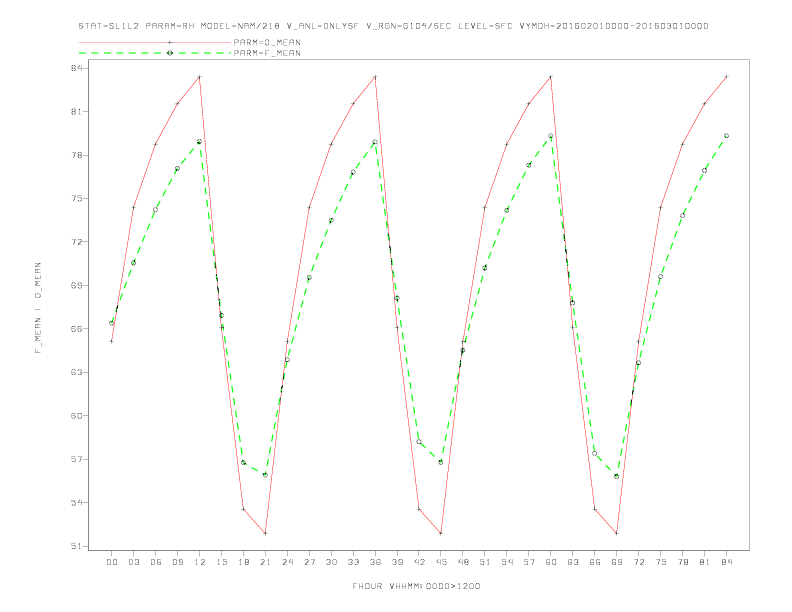Click x-axis tick label 06
Viewport: 792px width, 612px height.
point(156,562)
